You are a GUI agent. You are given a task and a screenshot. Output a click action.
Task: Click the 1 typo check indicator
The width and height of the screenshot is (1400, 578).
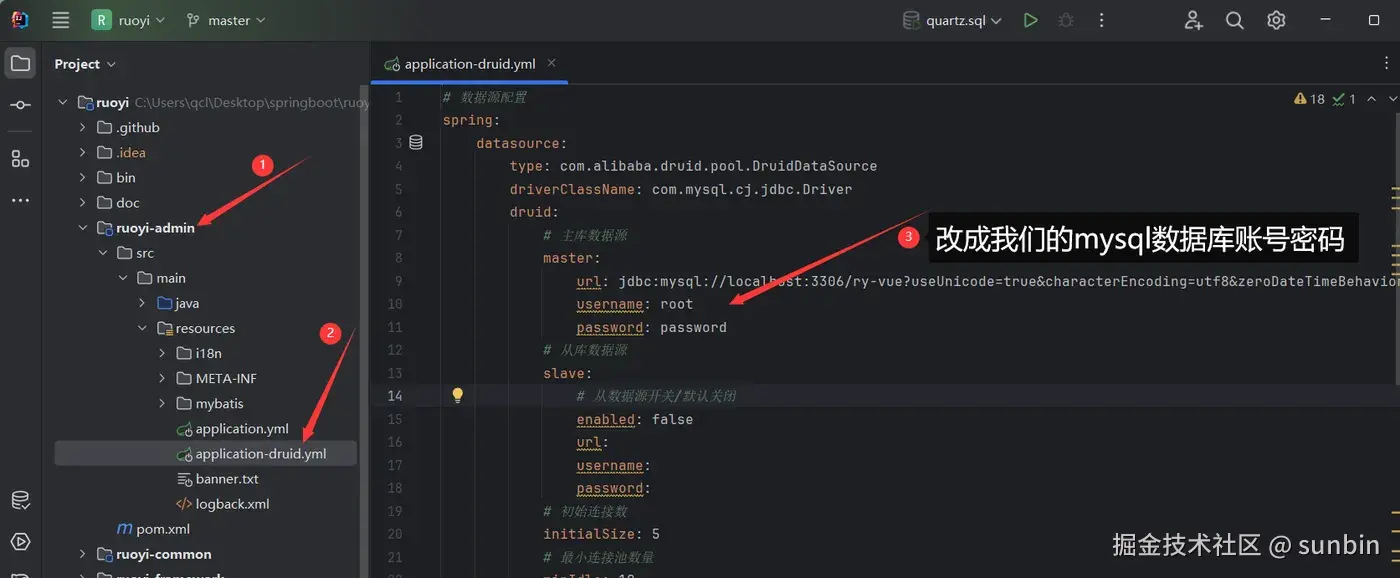click(1345, 99)
